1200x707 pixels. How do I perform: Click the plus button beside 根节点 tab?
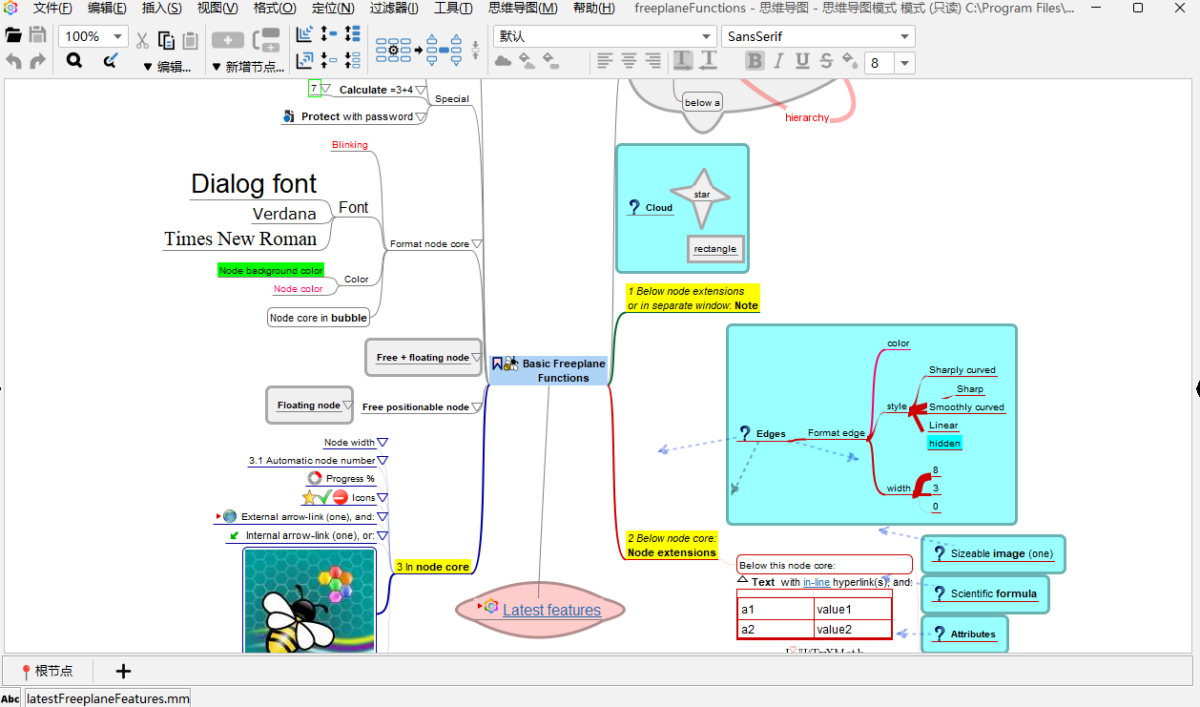[124, 671]
